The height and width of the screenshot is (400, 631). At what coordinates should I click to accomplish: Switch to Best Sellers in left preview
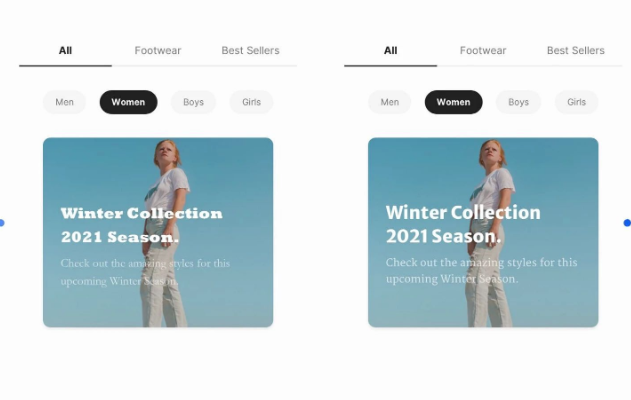pyautogui.click(x=250, y=51)
